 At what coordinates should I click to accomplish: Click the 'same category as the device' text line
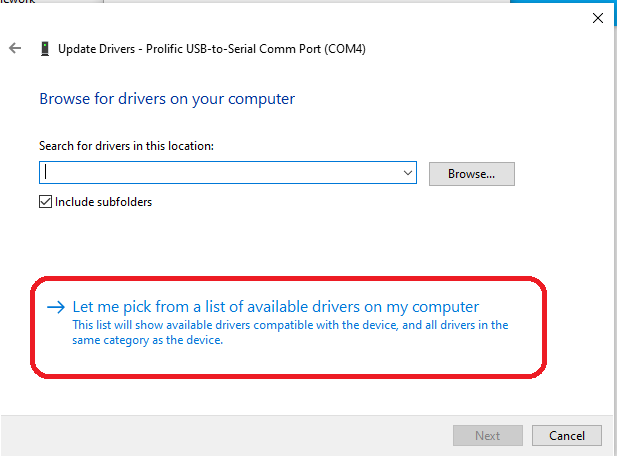point(147,340)
